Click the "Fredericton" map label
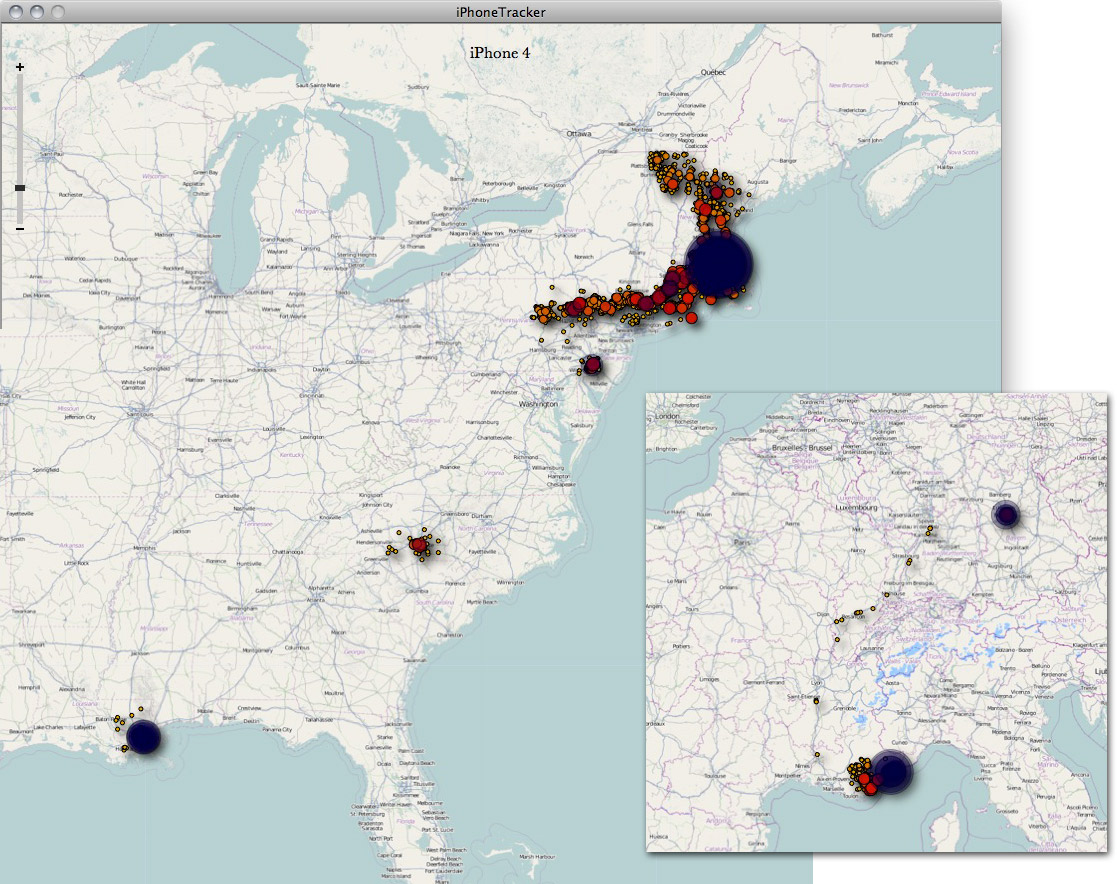This screenshot has width=1117, height=884. (852, 110)
